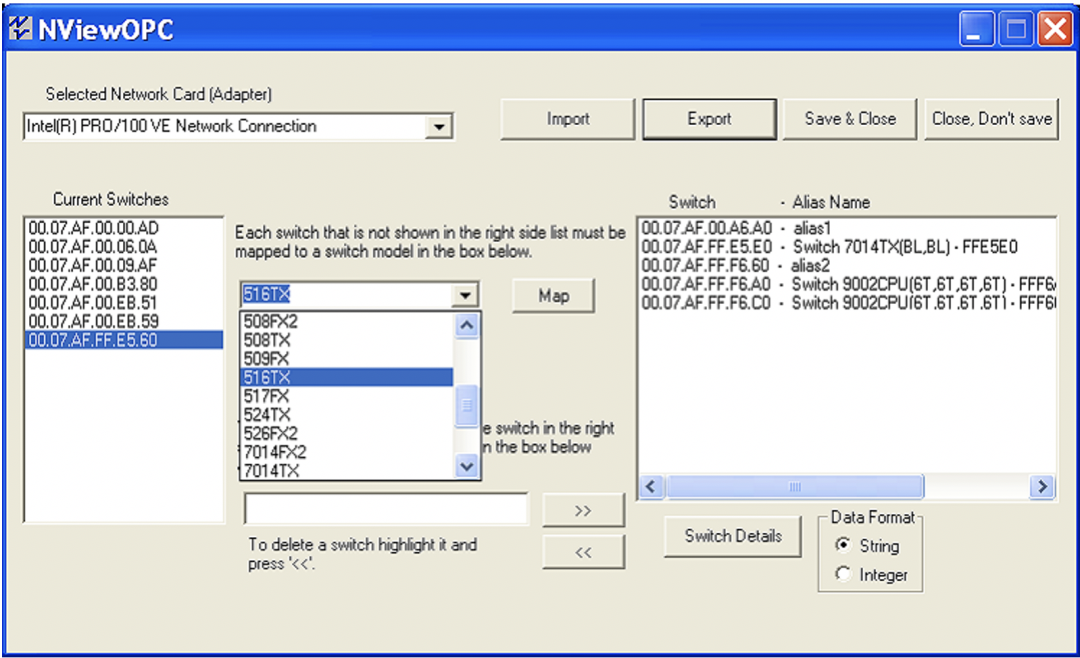The height and width of the screenshot is (658, 1080).
Task: Select the alias1 row in mapped switches
Action: click(x=848, y=228)
